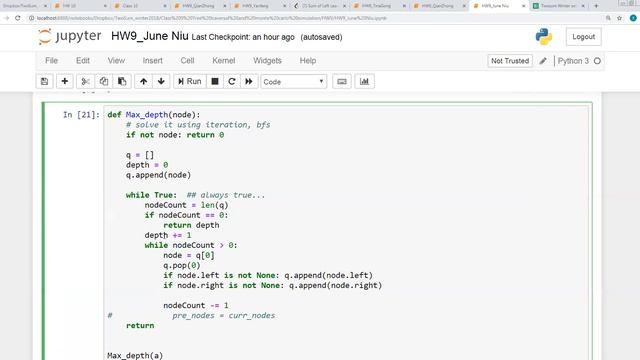Image resolution: width=640 pixels, height=360 pixels.
Task: Click the zoom magnifier icon in address bar
Action: (x=608, y=18)
